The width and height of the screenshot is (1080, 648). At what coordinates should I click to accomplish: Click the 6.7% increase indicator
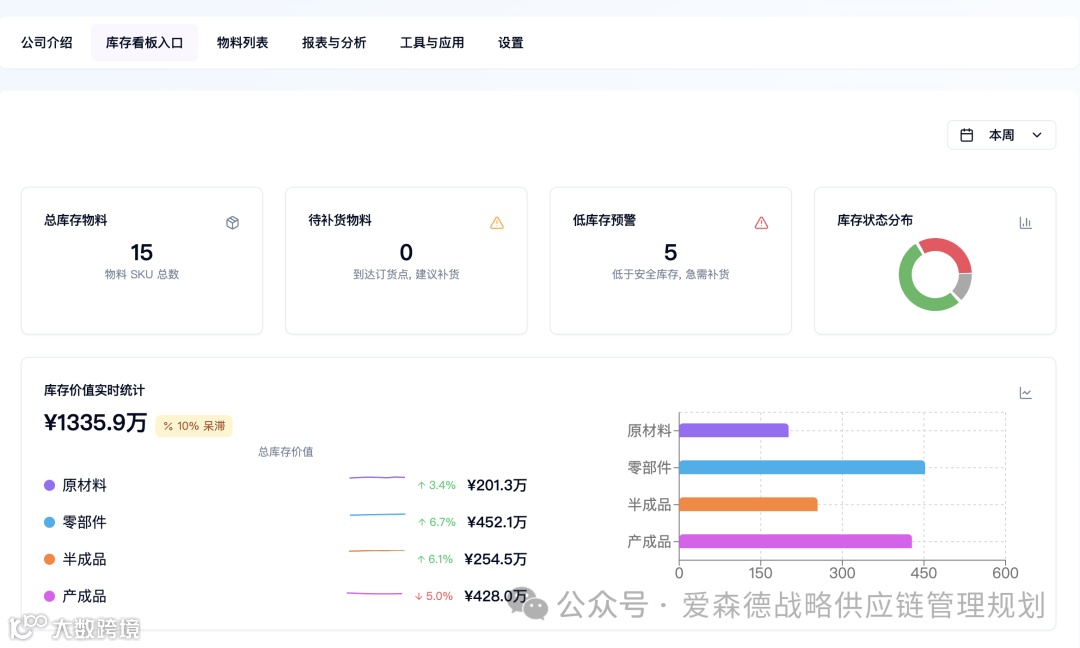[437, 522]
